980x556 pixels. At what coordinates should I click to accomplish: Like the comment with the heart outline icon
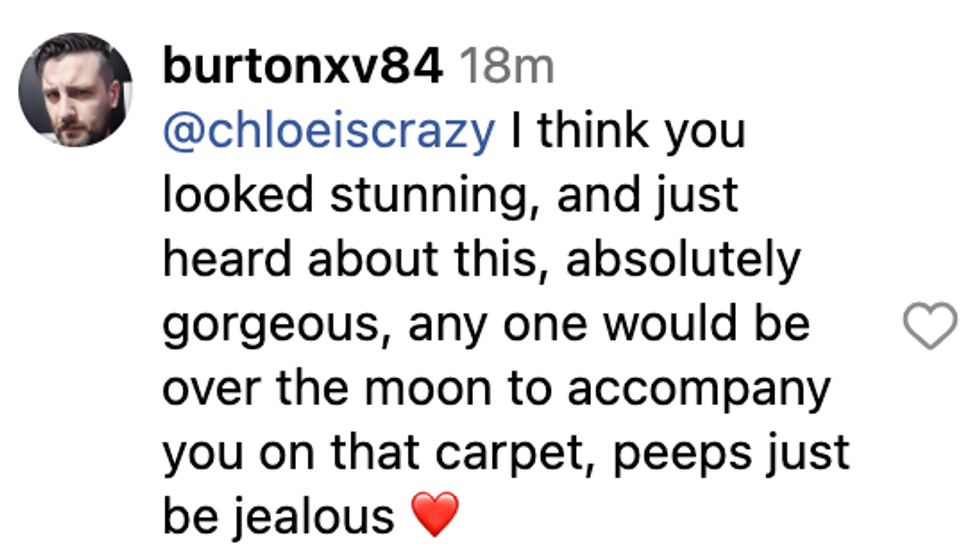pyautogui.click(x=930, y=327)
